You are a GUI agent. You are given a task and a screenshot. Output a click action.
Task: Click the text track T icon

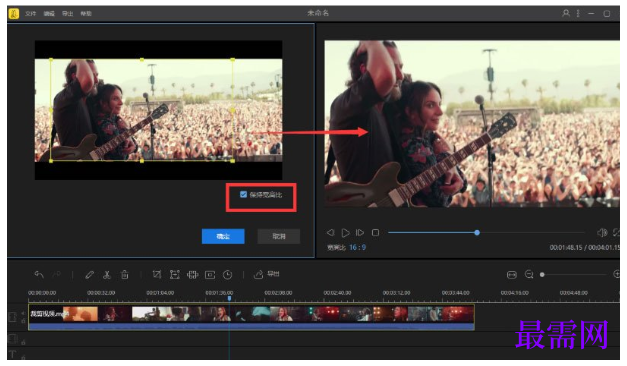(x=12, y=354)
